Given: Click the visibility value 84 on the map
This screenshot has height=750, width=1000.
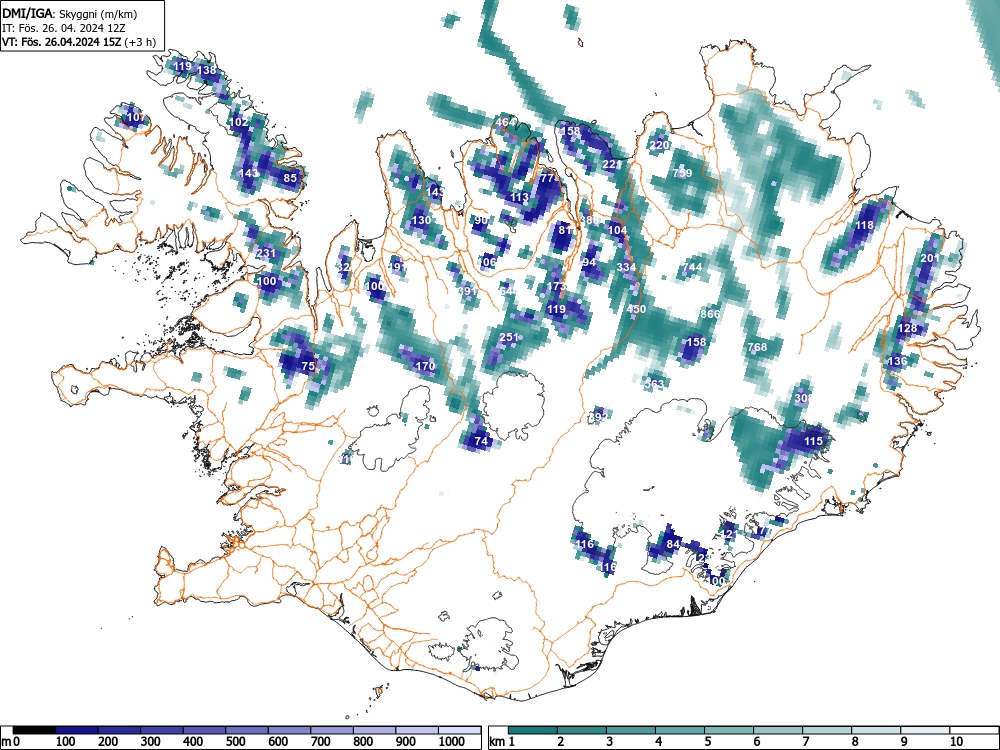Looking at the screenshot, I should 673,544.
